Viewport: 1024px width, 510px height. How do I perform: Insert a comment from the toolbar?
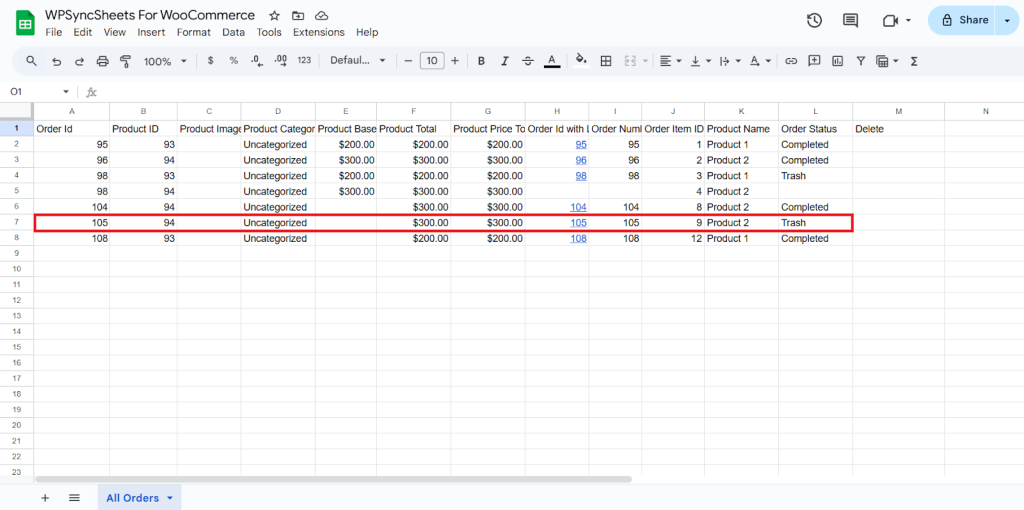click(814, 61)
